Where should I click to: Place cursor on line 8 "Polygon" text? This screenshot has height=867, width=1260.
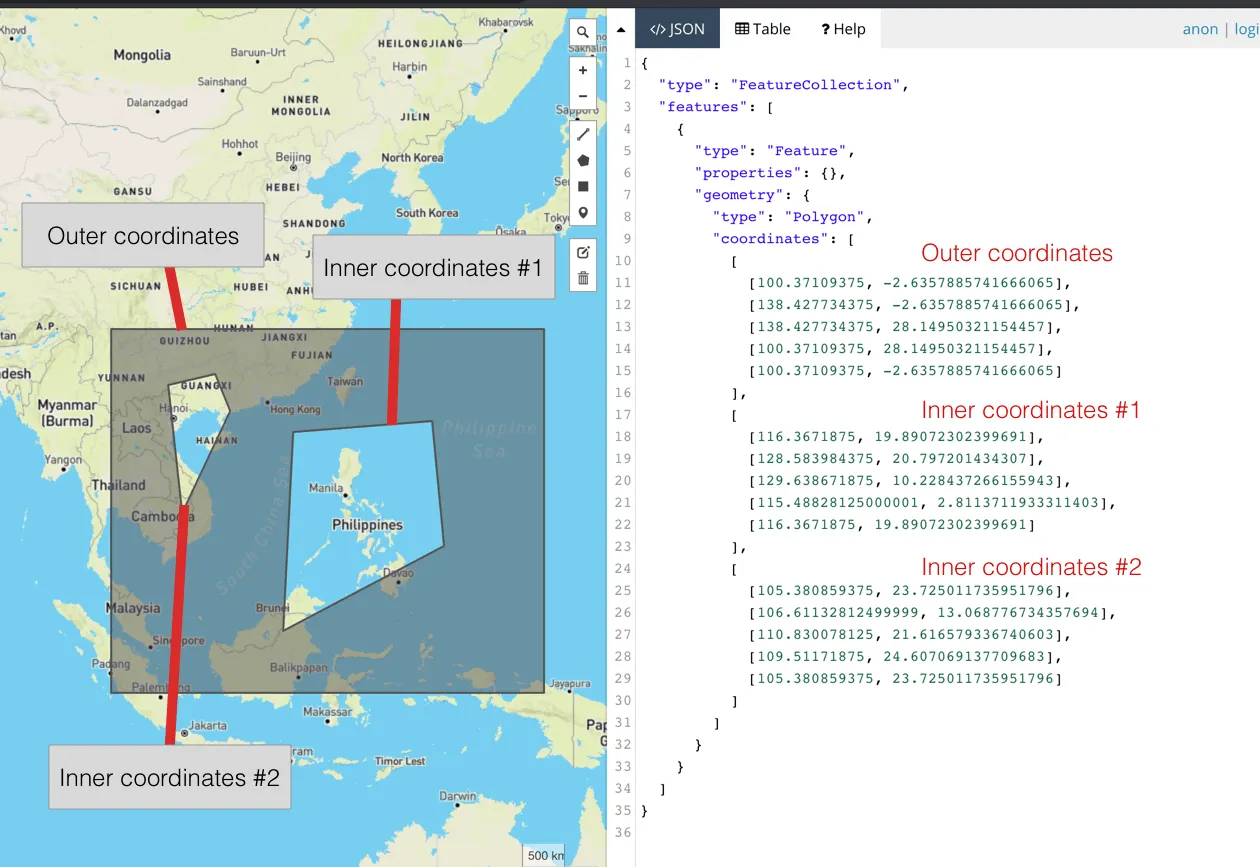(827, 217)
